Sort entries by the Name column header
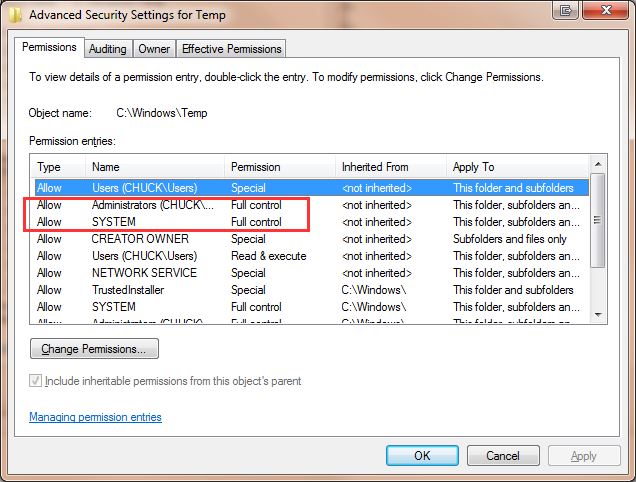This screenshot has height=482, width=636. pyautogui.click(x=155, y=167)
